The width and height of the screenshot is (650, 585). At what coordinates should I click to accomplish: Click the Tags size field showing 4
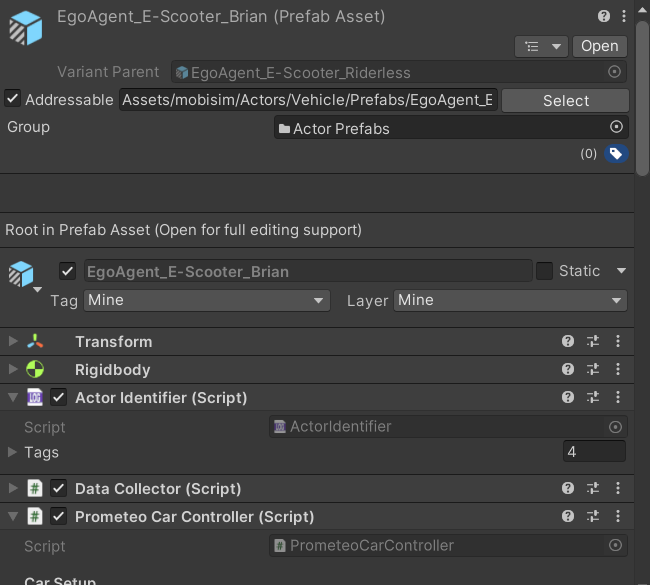click(x=594, y=451)
